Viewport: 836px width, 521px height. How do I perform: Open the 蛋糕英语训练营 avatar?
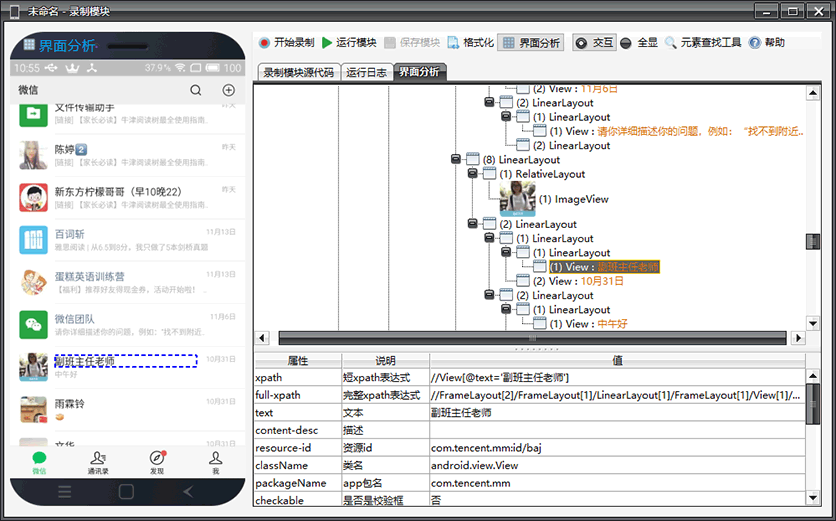[x=33, y=282]
